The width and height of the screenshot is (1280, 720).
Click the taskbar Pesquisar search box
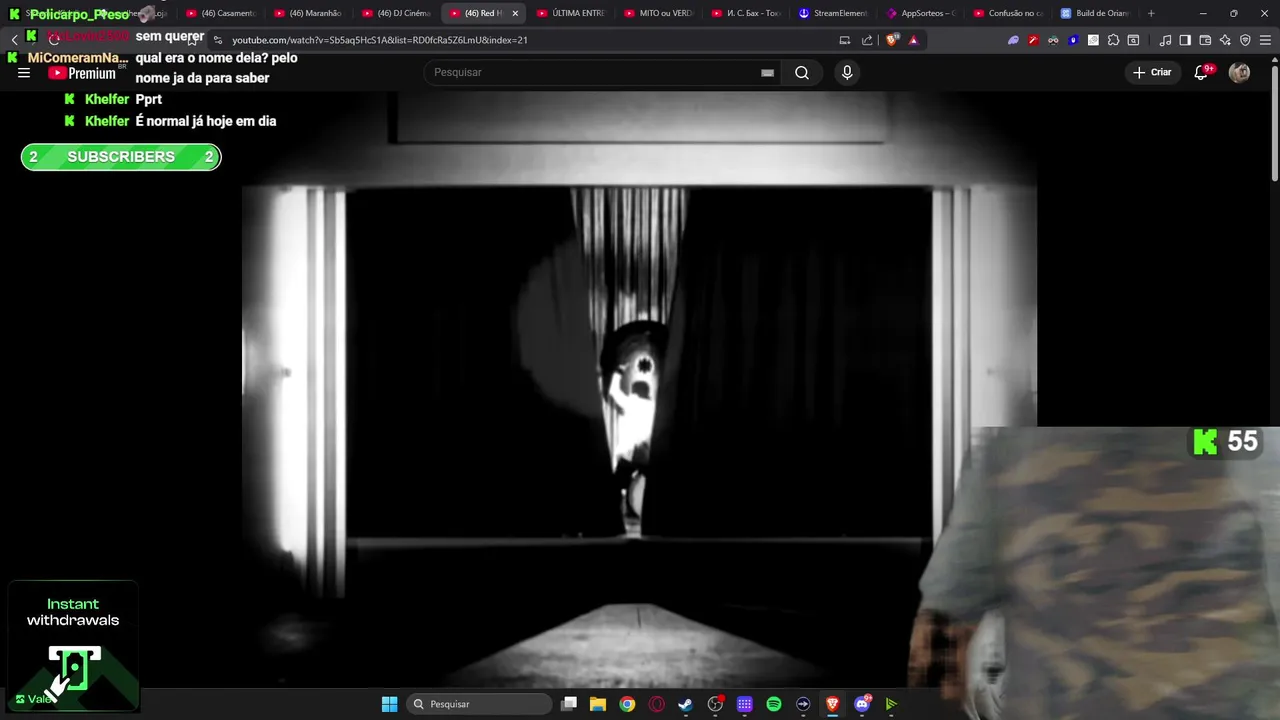coord(480,704)
